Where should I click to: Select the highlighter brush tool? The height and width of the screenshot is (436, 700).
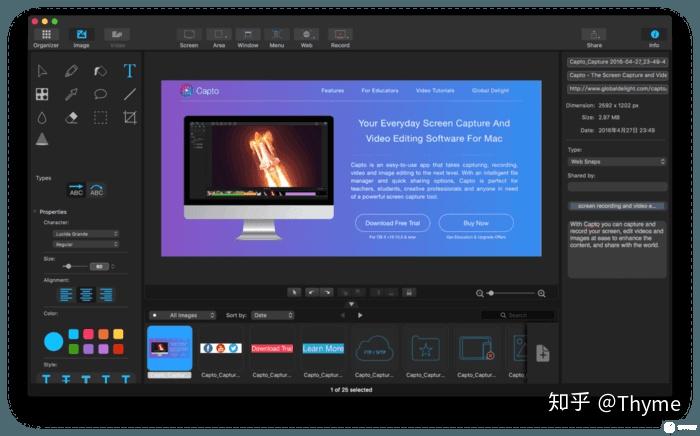100,71
